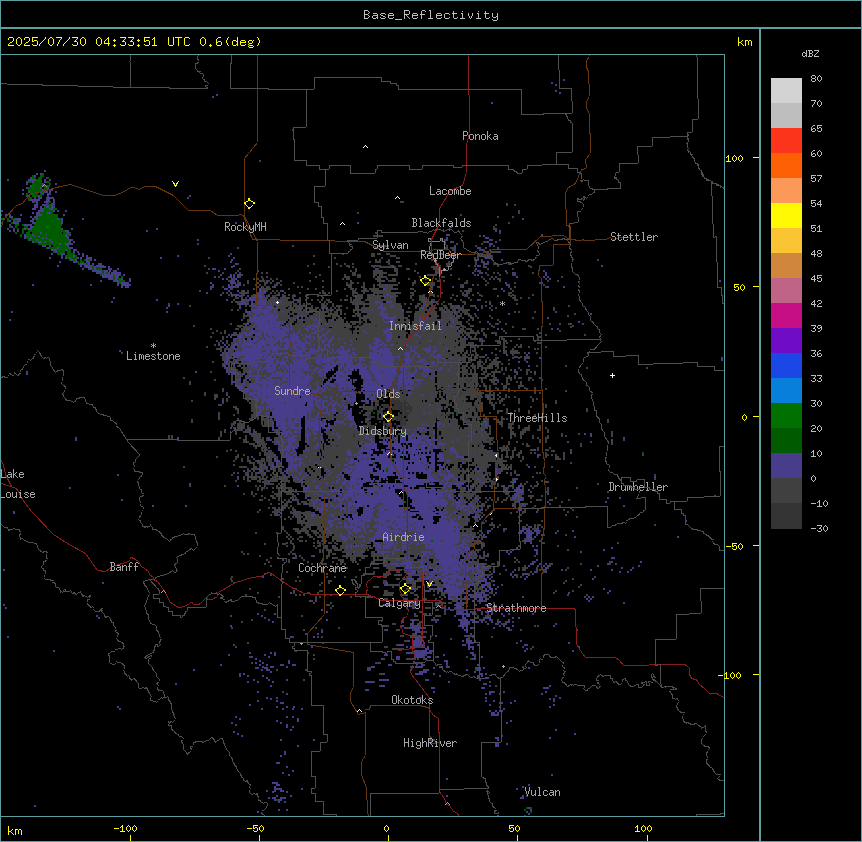Click the Lacombe label
Image resolution: width=862 pixels, height=842 pixels.
450,191
